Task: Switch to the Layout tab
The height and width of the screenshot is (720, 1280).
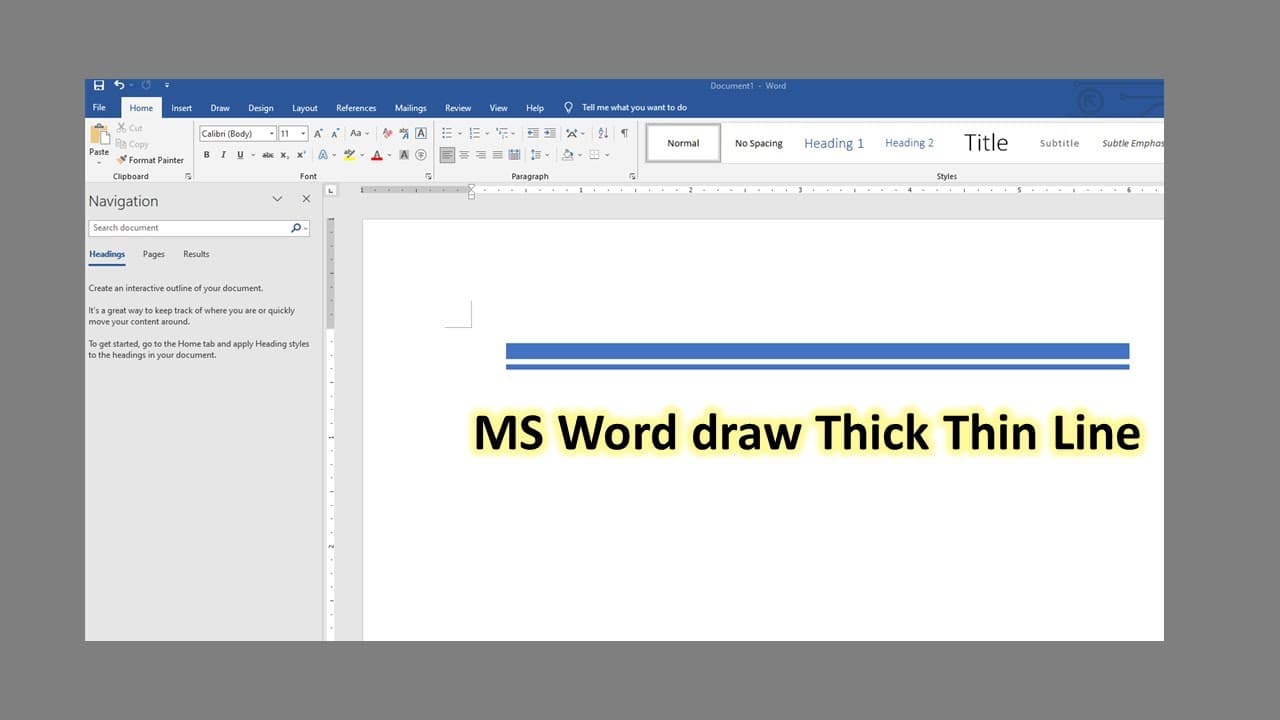Action: tap(305, 108)
